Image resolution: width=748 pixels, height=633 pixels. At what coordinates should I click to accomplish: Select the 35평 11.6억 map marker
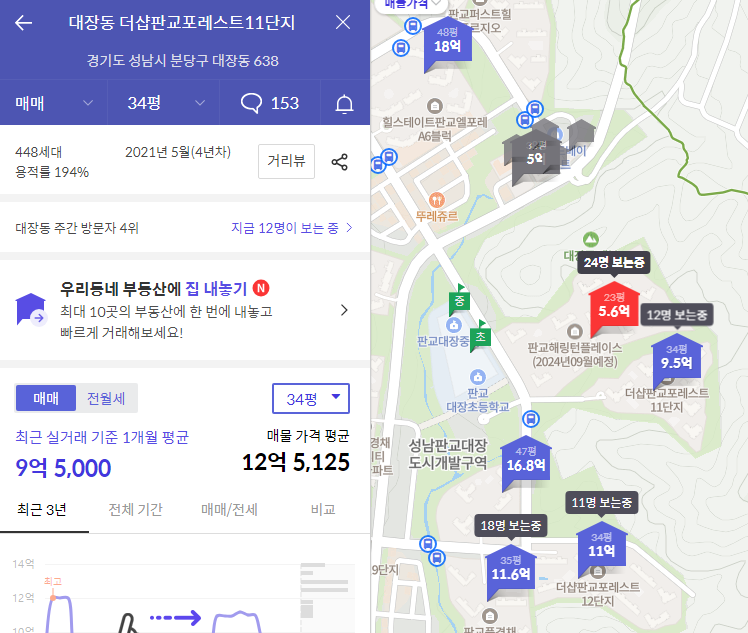(x=510, y=571)
